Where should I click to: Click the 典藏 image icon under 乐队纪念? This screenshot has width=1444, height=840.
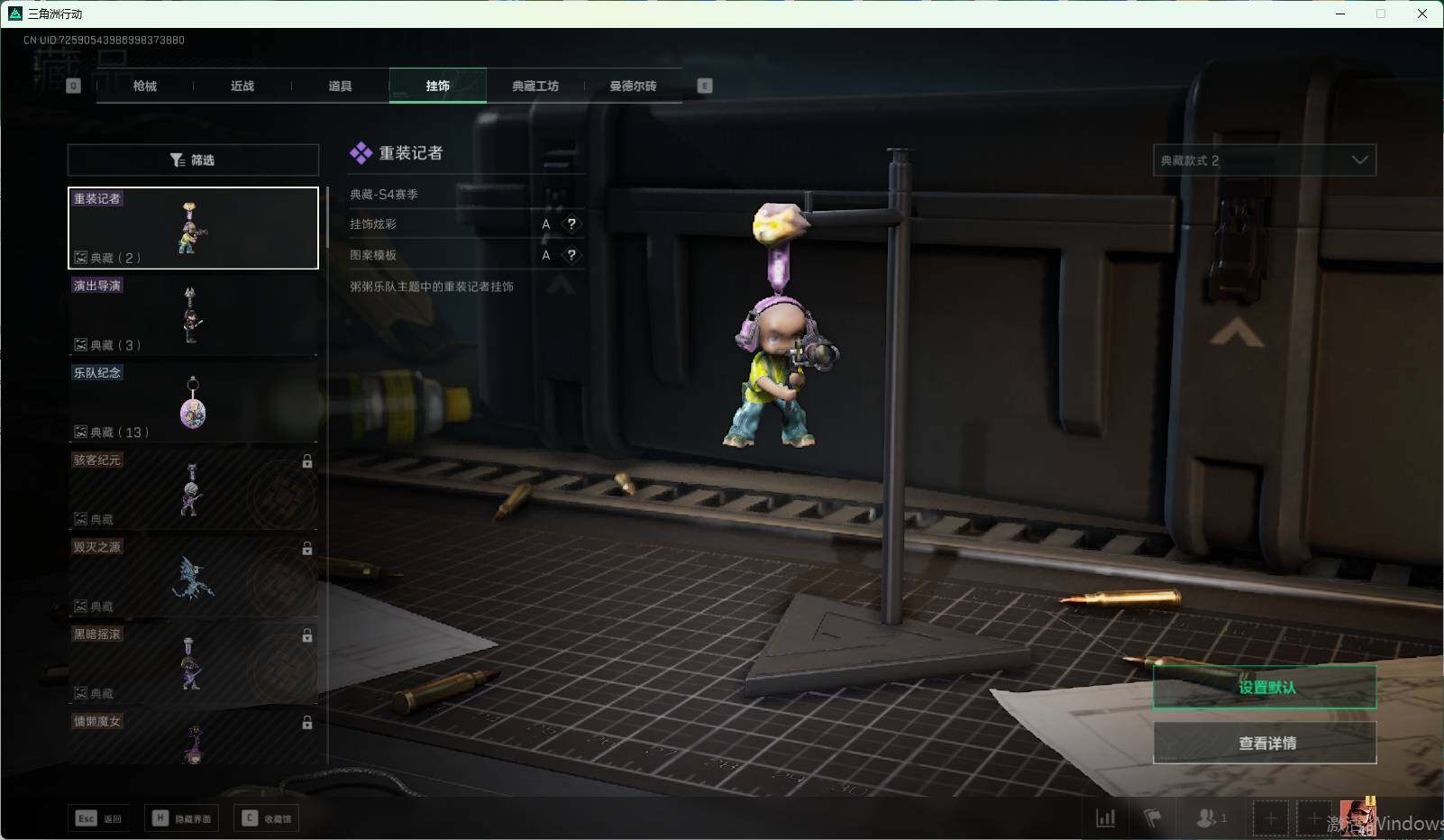80,432
